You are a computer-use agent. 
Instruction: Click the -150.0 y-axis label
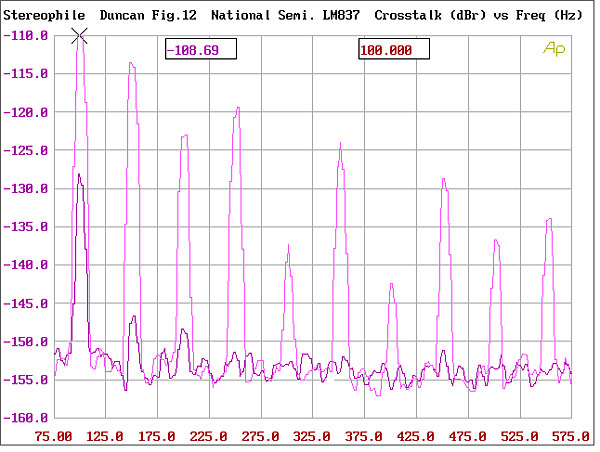tap(26, 341)
